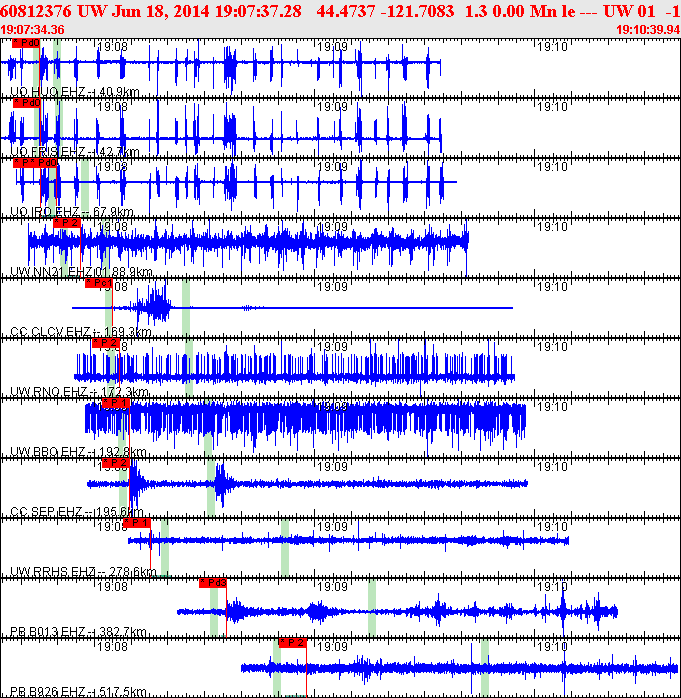Screen dimensions: 681x698
Task: Click the 19:09 time label on HUO trace
Action: pos(332,47)
